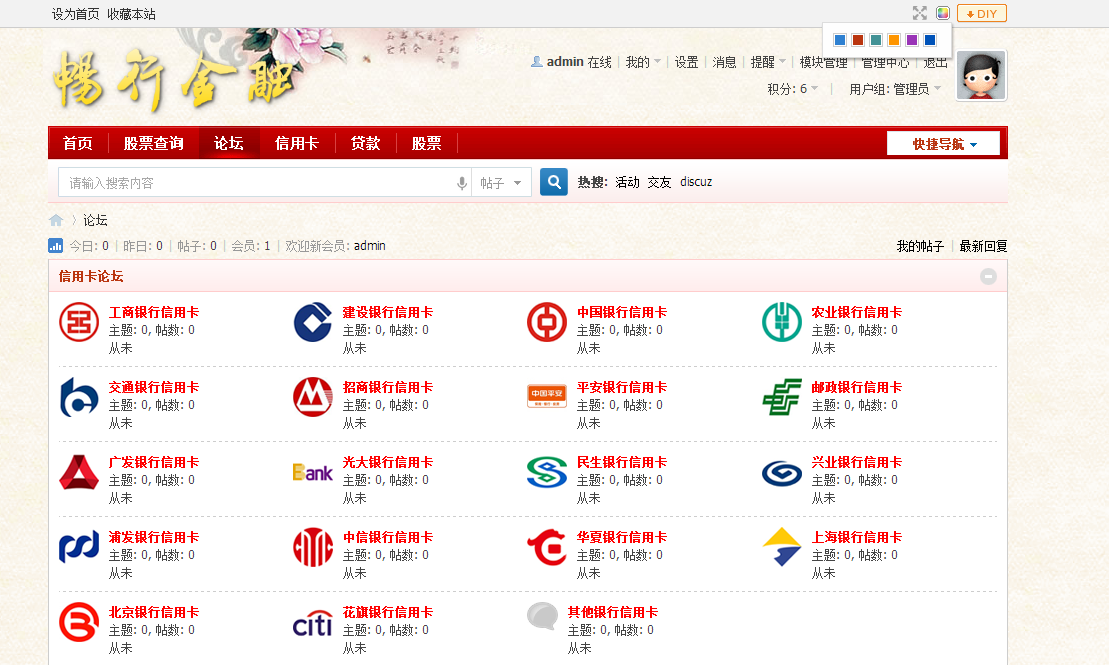The image size is (1109, 665).
Task: Click the admin username link
Action: [x=565, y=62]
